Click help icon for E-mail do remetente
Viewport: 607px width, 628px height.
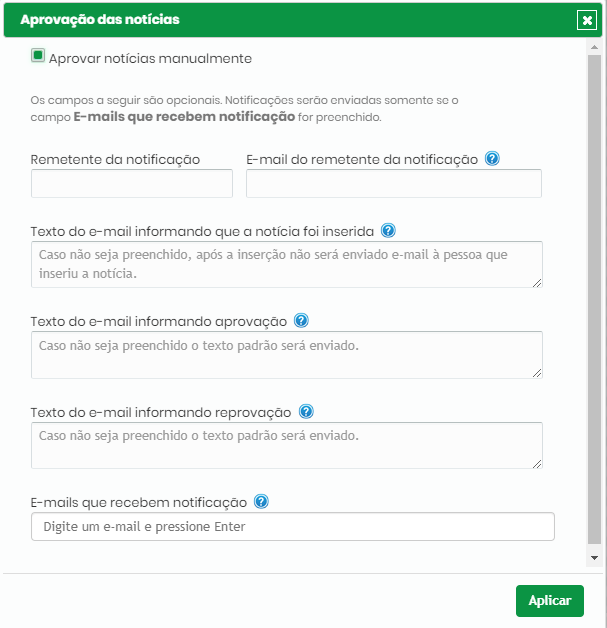click(x=492, y=159)
